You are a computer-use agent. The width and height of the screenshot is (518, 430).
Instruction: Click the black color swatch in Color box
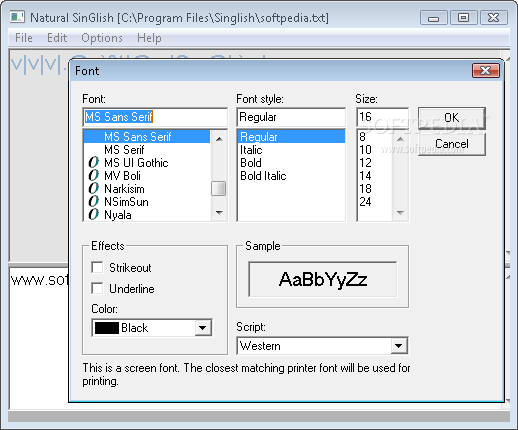pyautogui.click(x=107, y=328)
